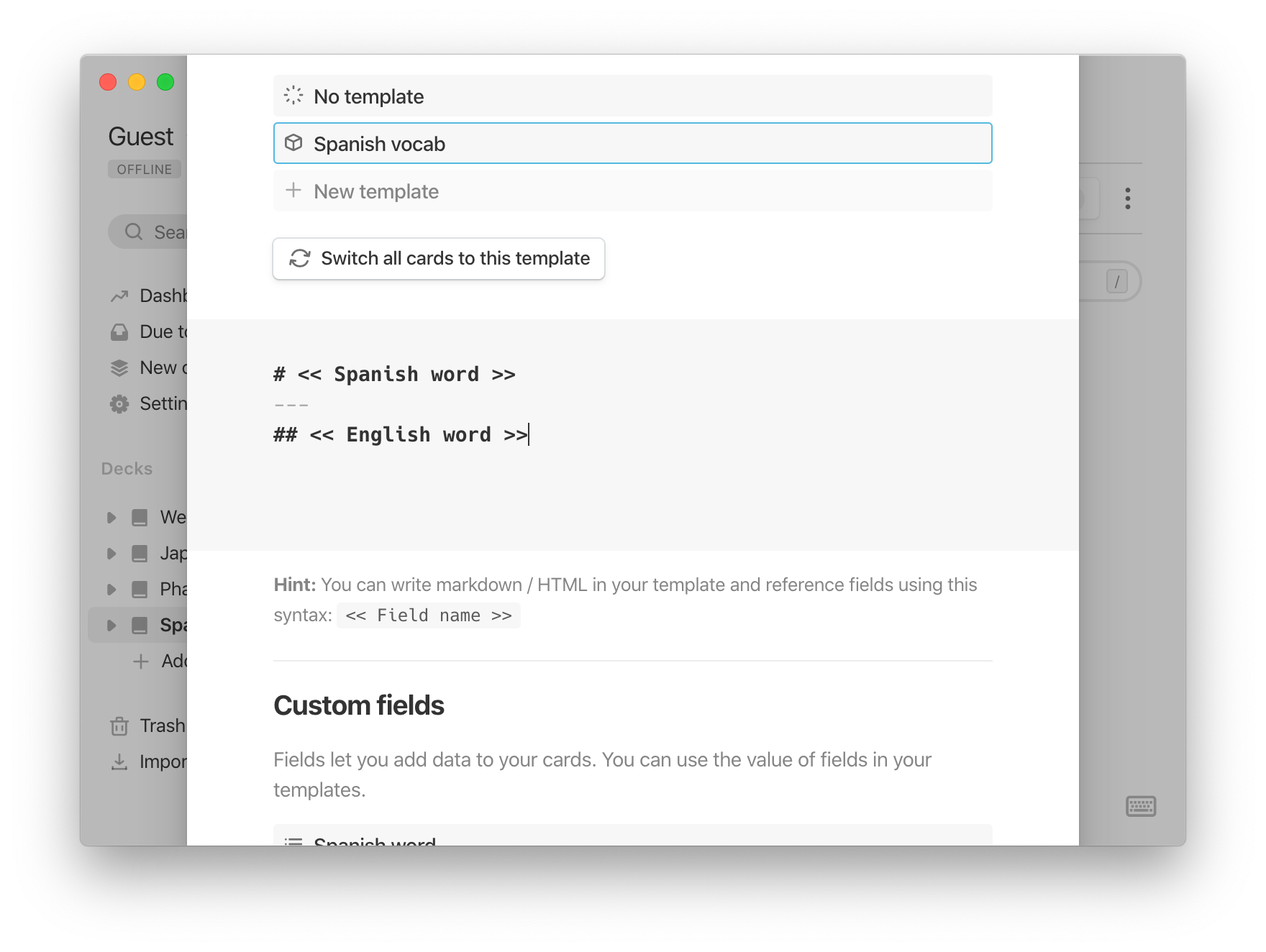Click the '<< Field name >>' syntax example
1266x952 pixels.
coord(429,615)
